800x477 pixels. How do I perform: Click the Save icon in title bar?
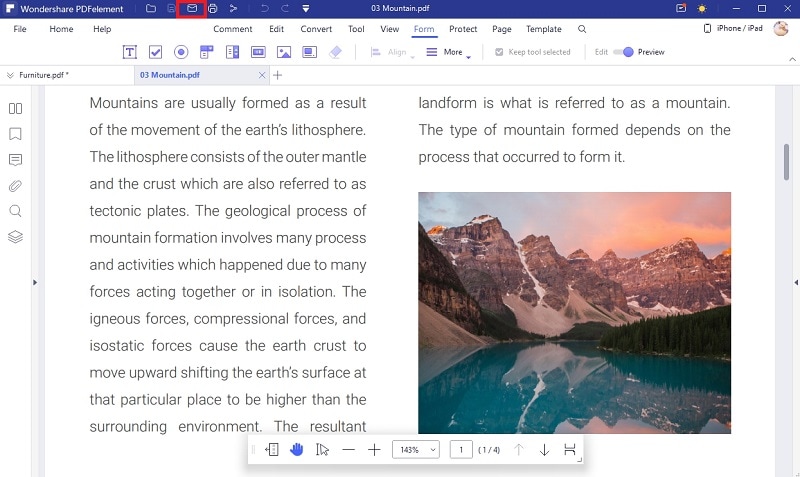click(171, 8)
